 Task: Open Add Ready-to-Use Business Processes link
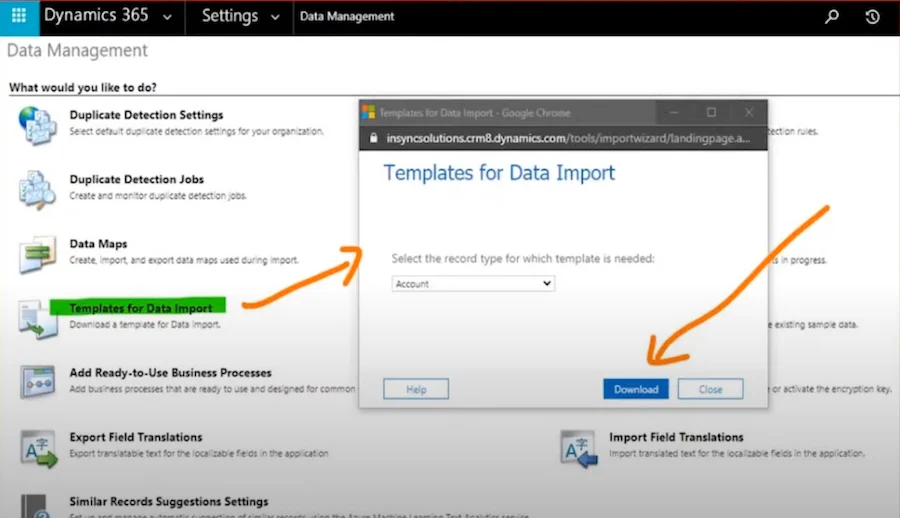(x=170, y=373)
